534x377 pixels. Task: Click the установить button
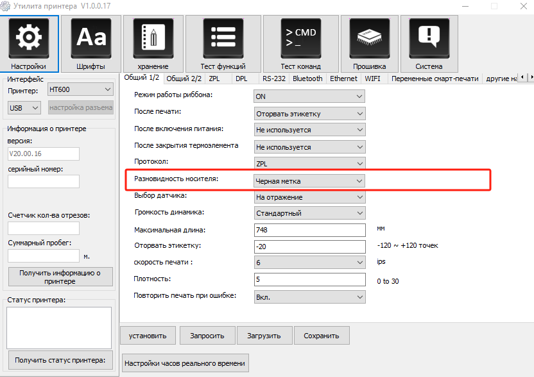click(x=148, y=336)
